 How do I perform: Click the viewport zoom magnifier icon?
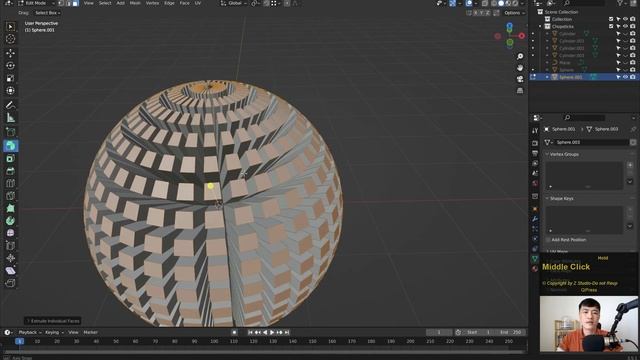pyautogui.click(x=520, y=56)
